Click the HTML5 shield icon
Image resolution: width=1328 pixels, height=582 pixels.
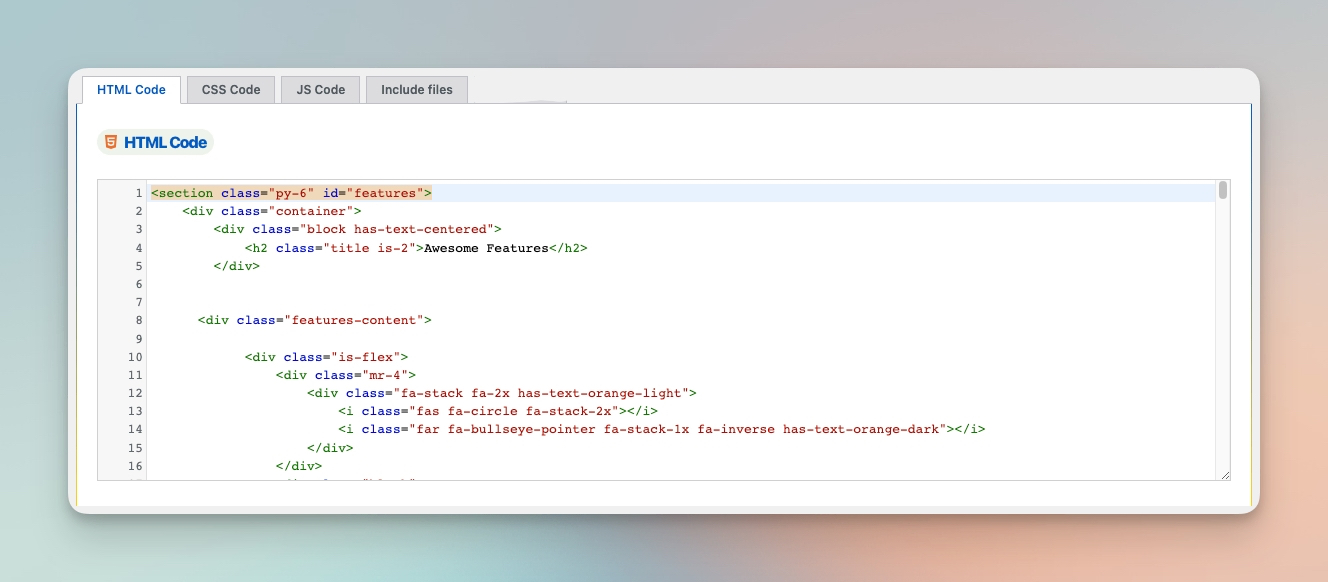(110, 142)
